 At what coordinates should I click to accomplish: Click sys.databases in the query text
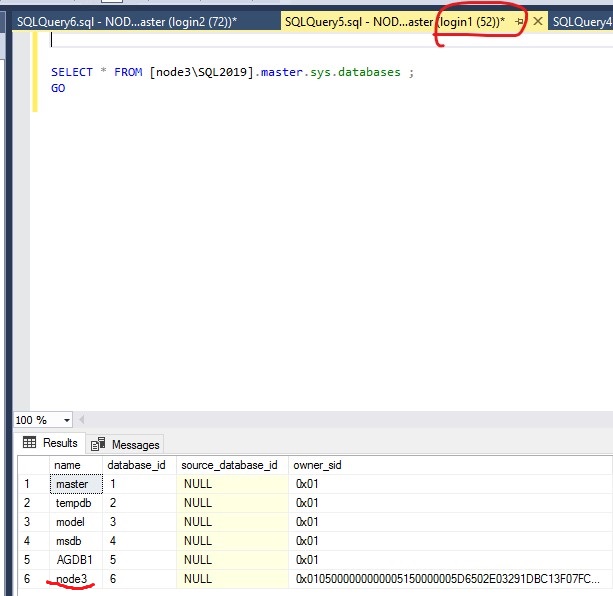355,72
